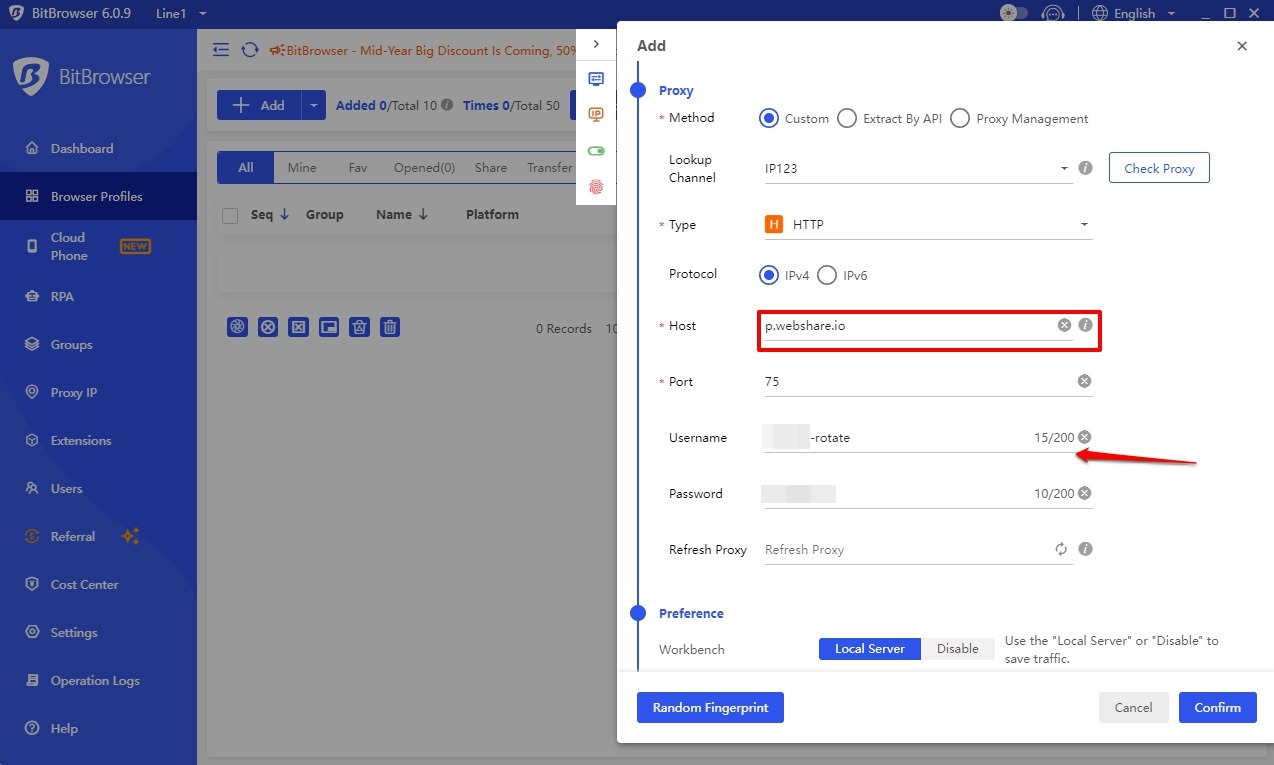Select Browser Profiles in the sidebar
Screen dimensions: 1274x765
click(98, 196)
